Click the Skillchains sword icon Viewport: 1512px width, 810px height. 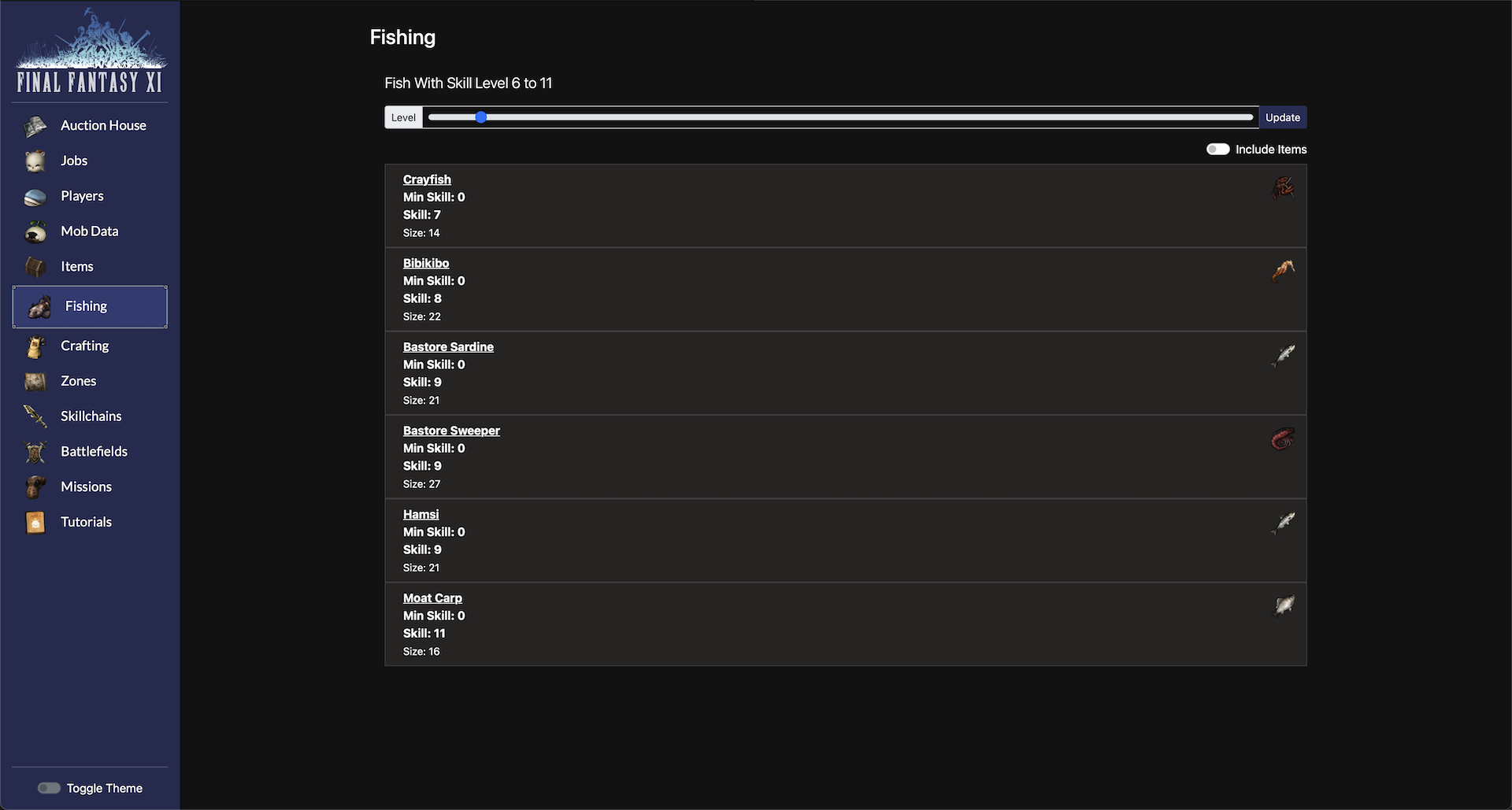(35, 416)
